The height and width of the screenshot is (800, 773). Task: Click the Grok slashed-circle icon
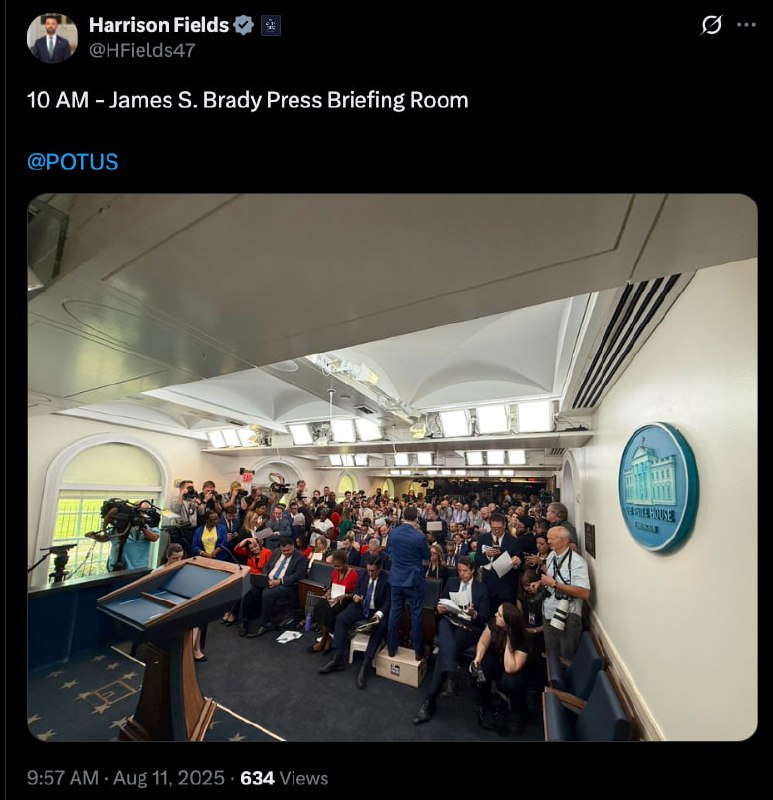click(x=712, y=24)
